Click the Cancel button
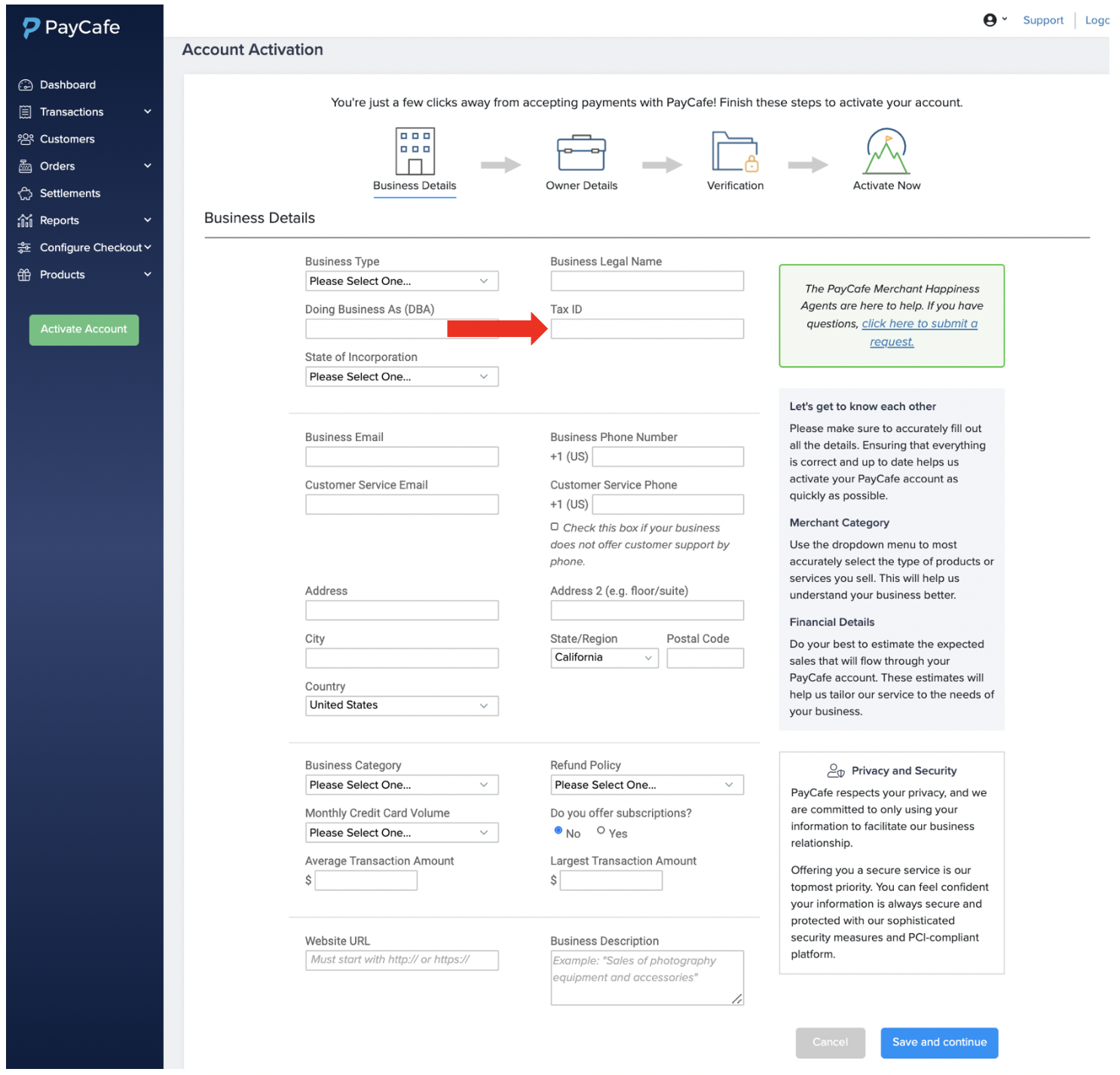This screenshot has width=1120, height=1075. [830, 1043]
